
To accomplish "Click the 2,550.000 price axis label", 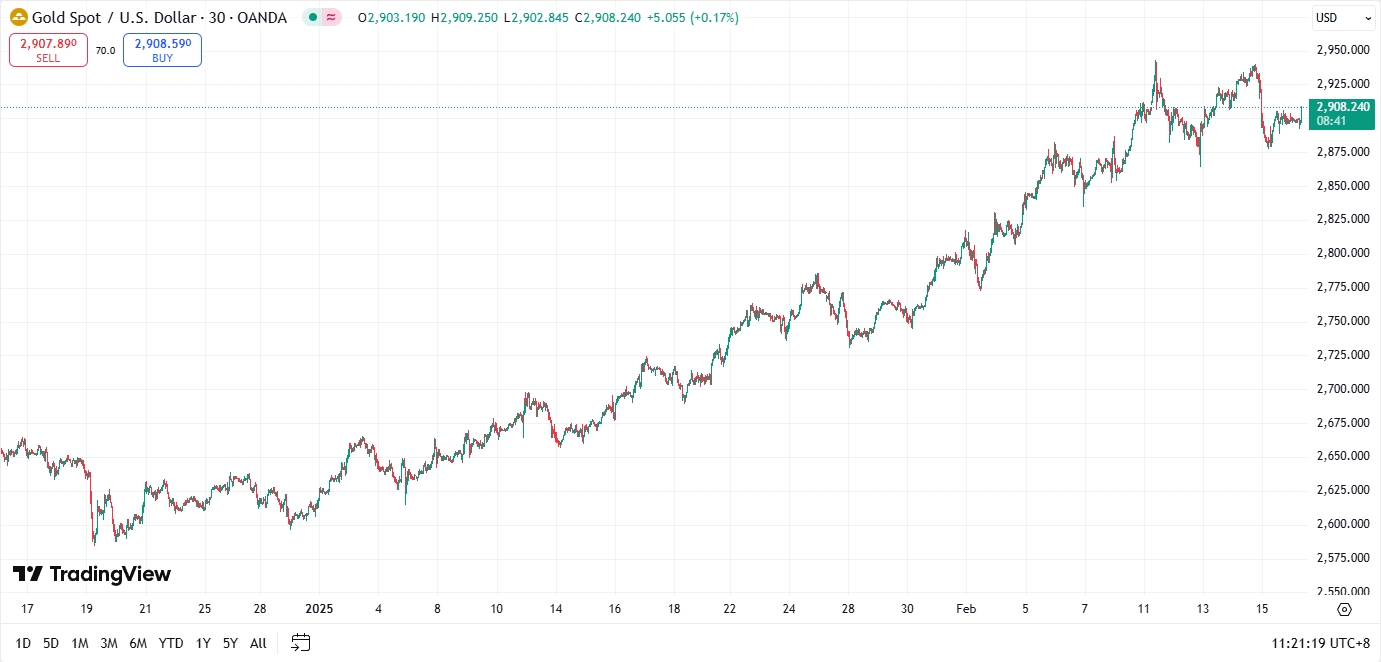I will coord(1343,590).
